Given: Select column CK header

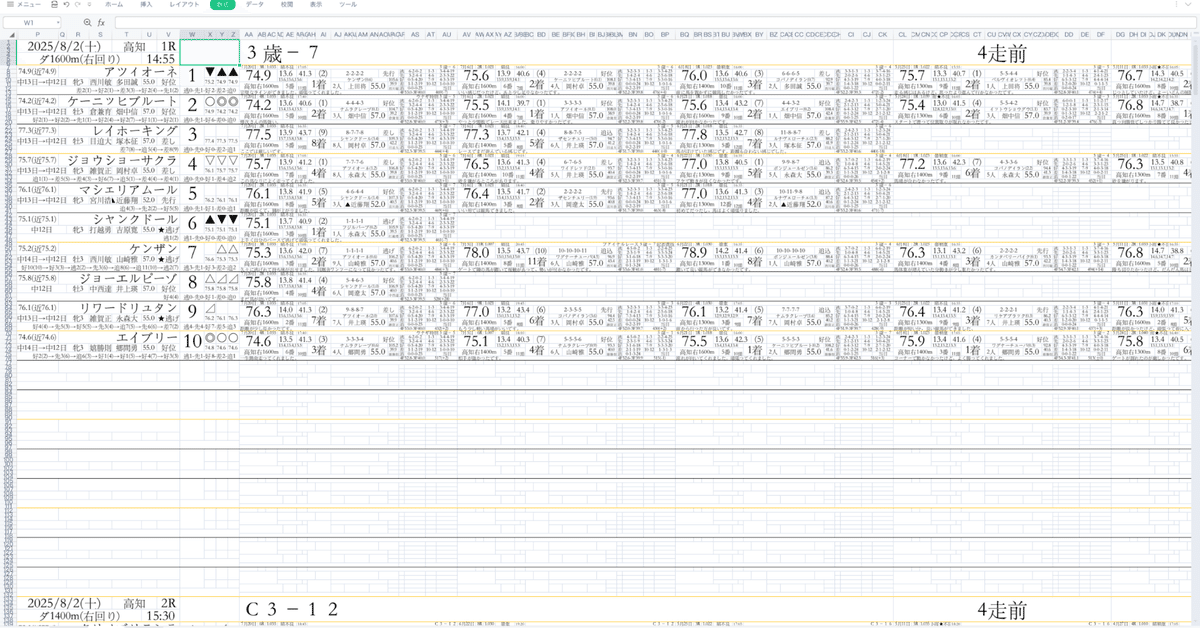Looking at the screenshot, I should (883, 34).
